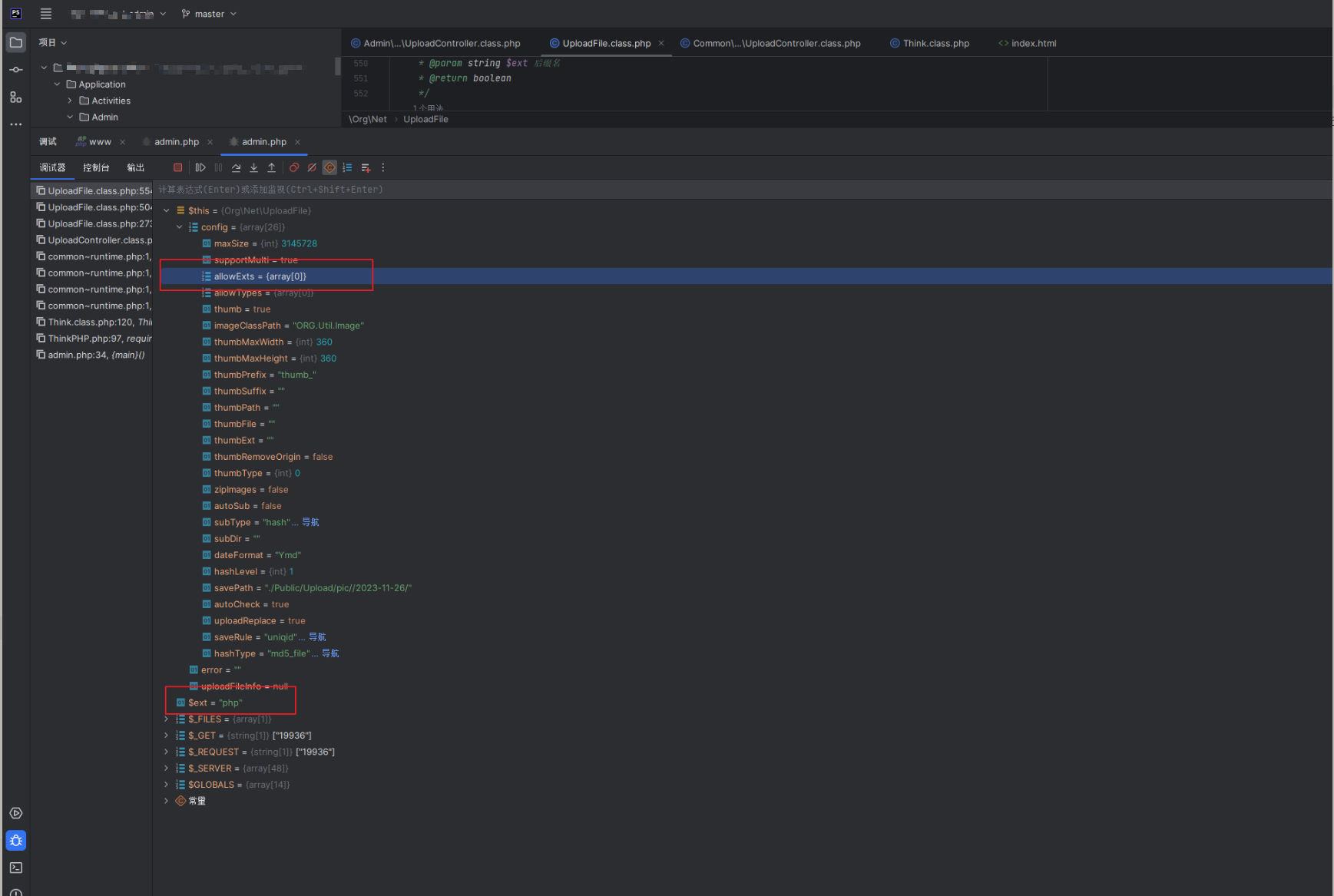Collapse the Admin folder
The height and width of the screenshot is (896, 1334).
(70, 117)
